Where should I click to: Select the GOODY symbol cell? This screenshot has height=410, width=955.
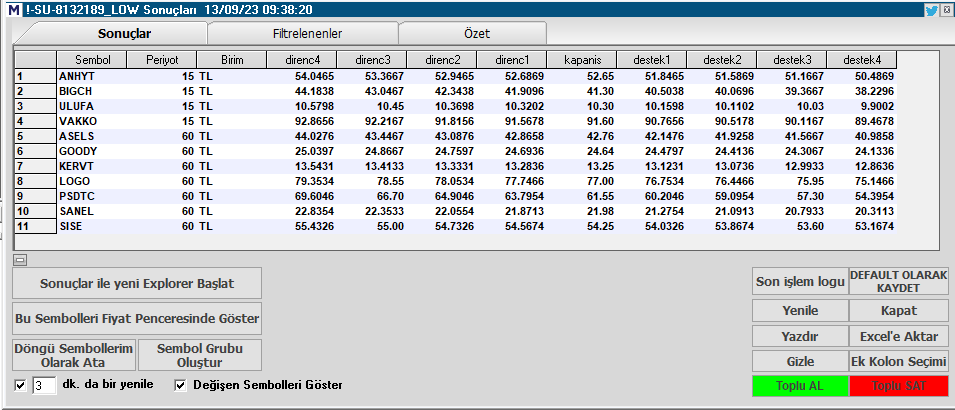point(92,151)
